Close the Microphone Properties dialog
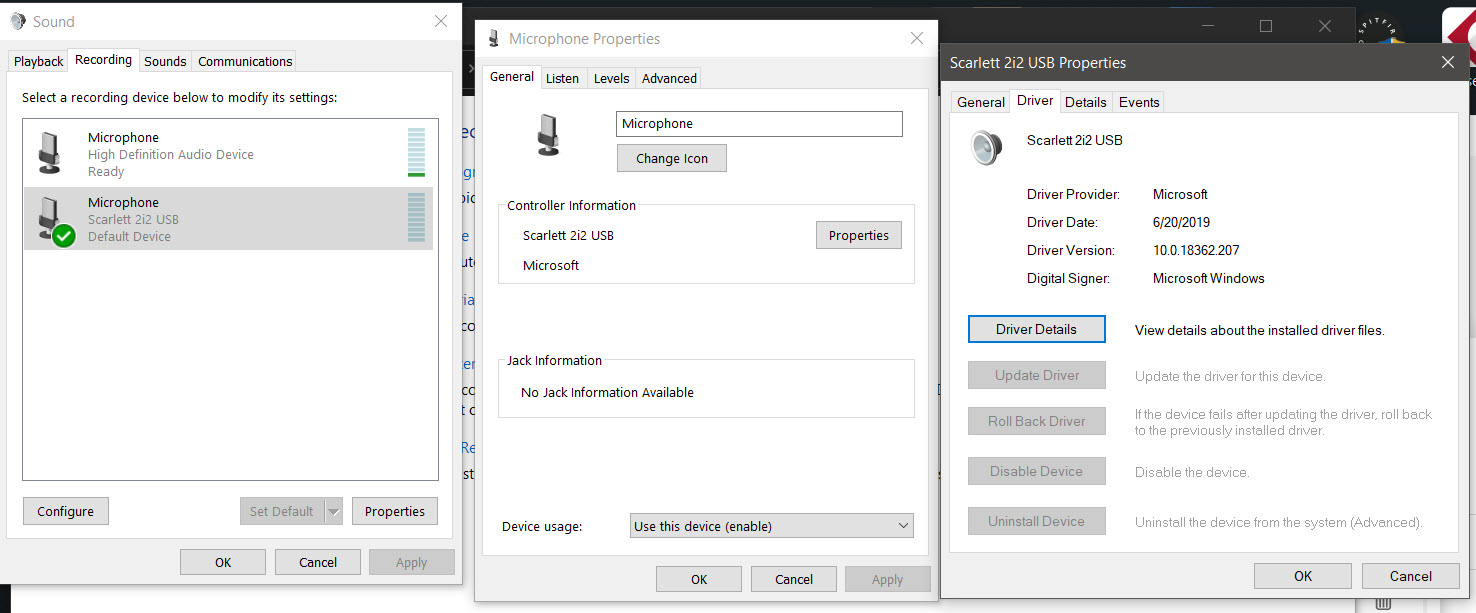The image size is (1476, 613). (x=917, y=39)
